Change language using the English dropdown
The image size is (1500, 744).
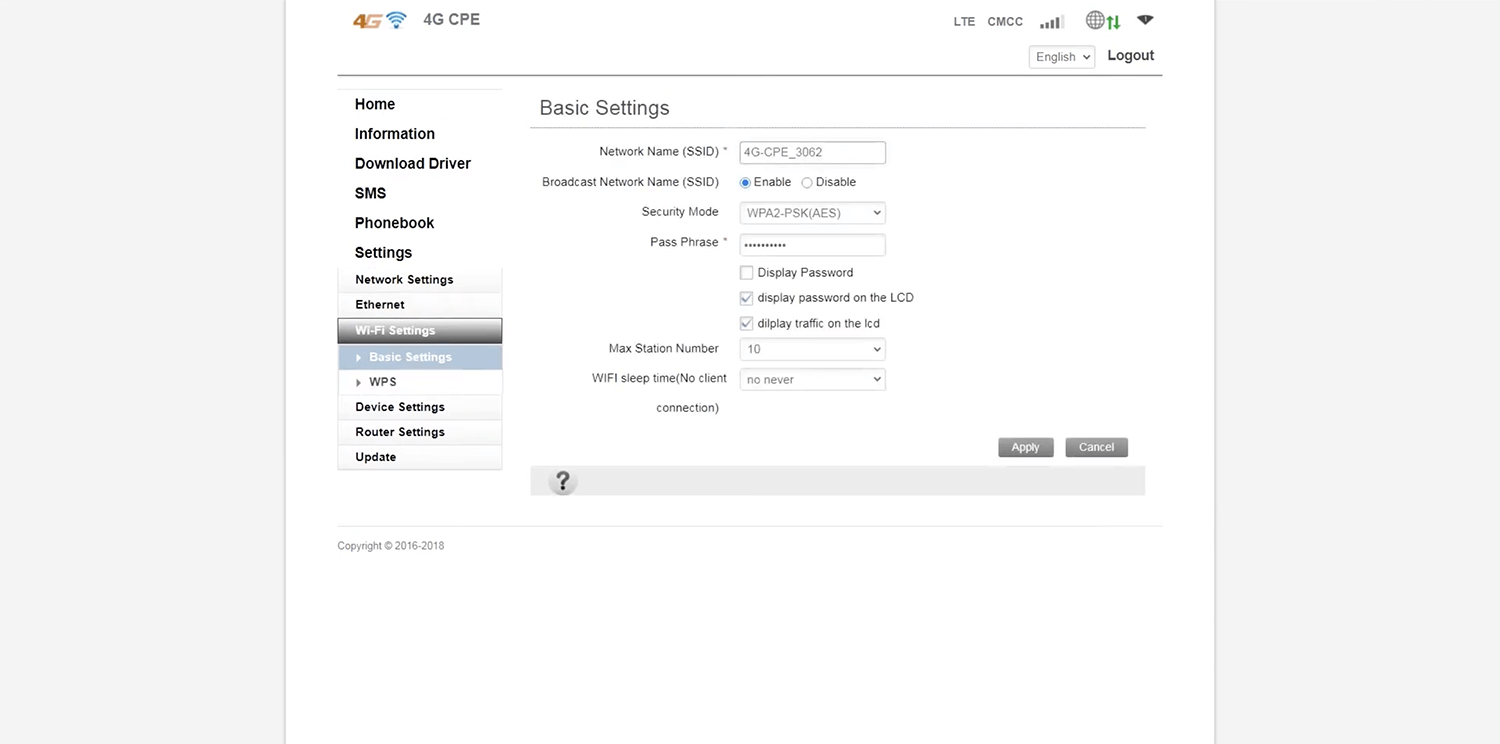click(x=1061, y=57)
